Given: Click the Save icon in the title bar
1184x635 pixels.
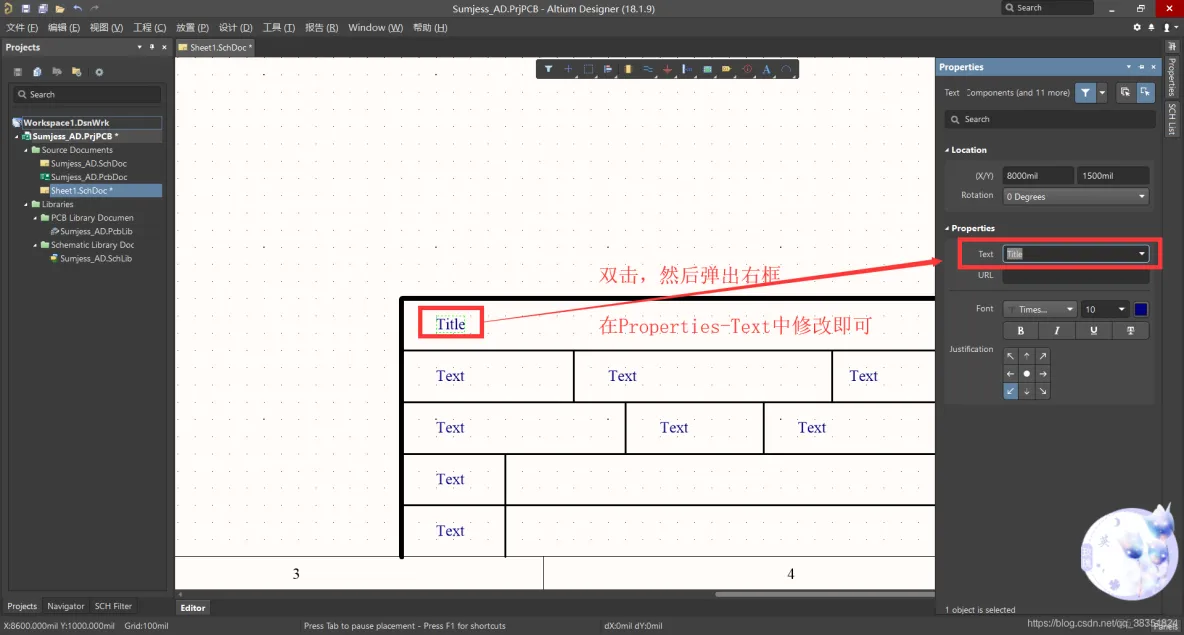Looking at the screenshot, I should [x=26, y=8].
